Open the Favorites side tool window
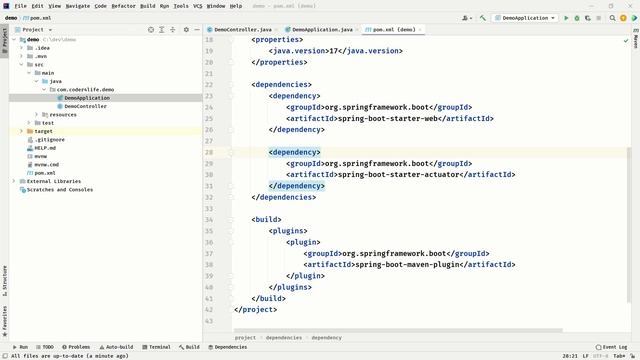The width and height of the screenshot is (640, 360). (x=4, y=321)
